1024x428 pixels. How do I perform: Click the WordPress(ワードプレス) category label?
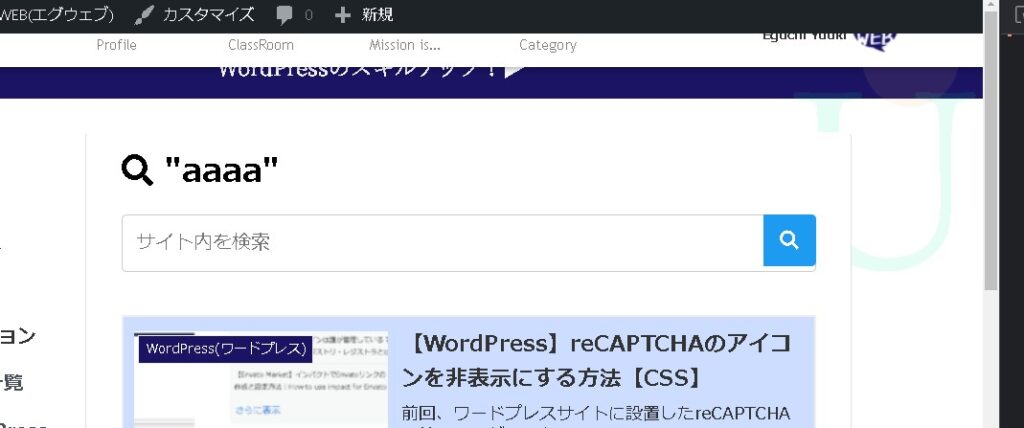click(x=225, y=349)
